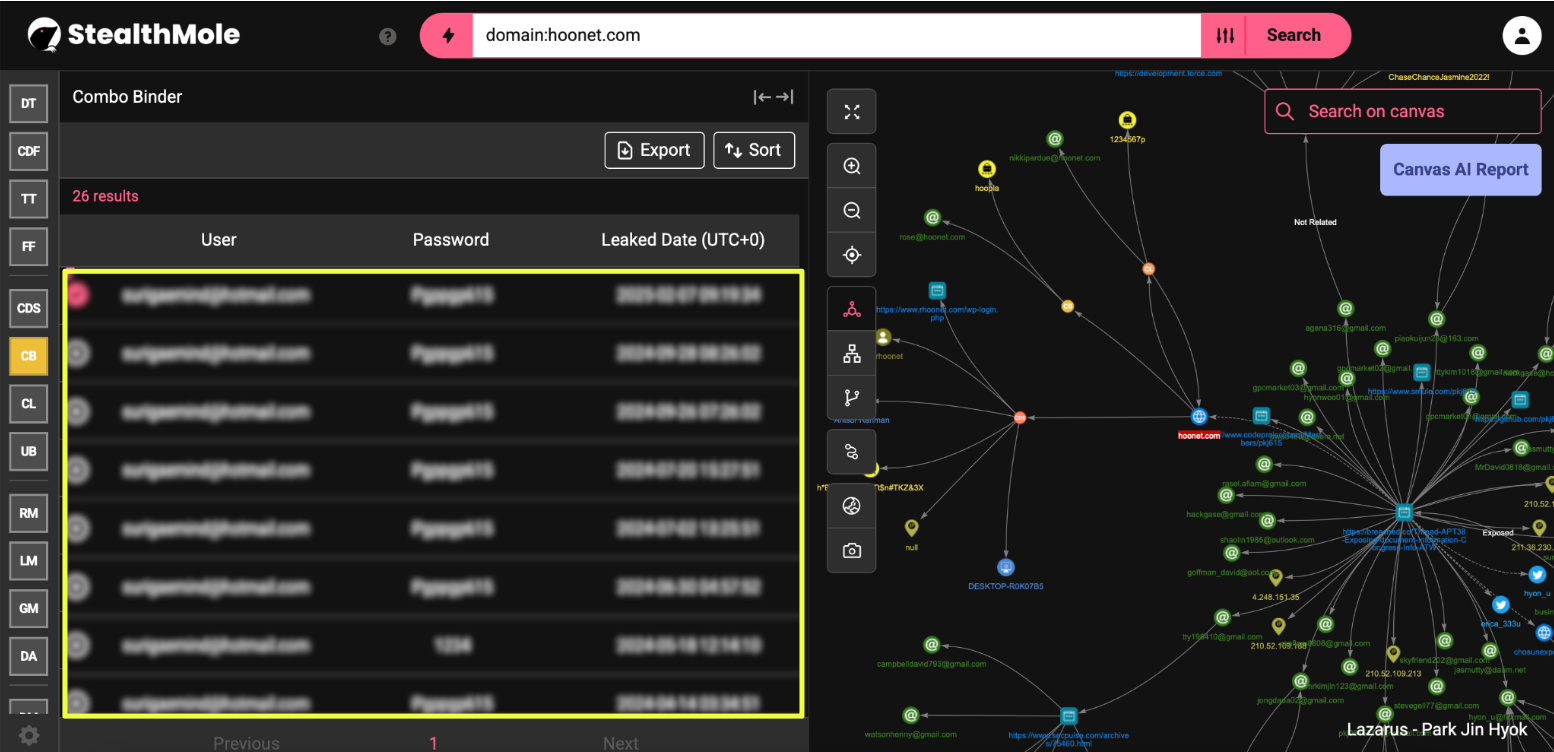Select the row with password 1234
Screen dimensions: 1554x752
78,646
